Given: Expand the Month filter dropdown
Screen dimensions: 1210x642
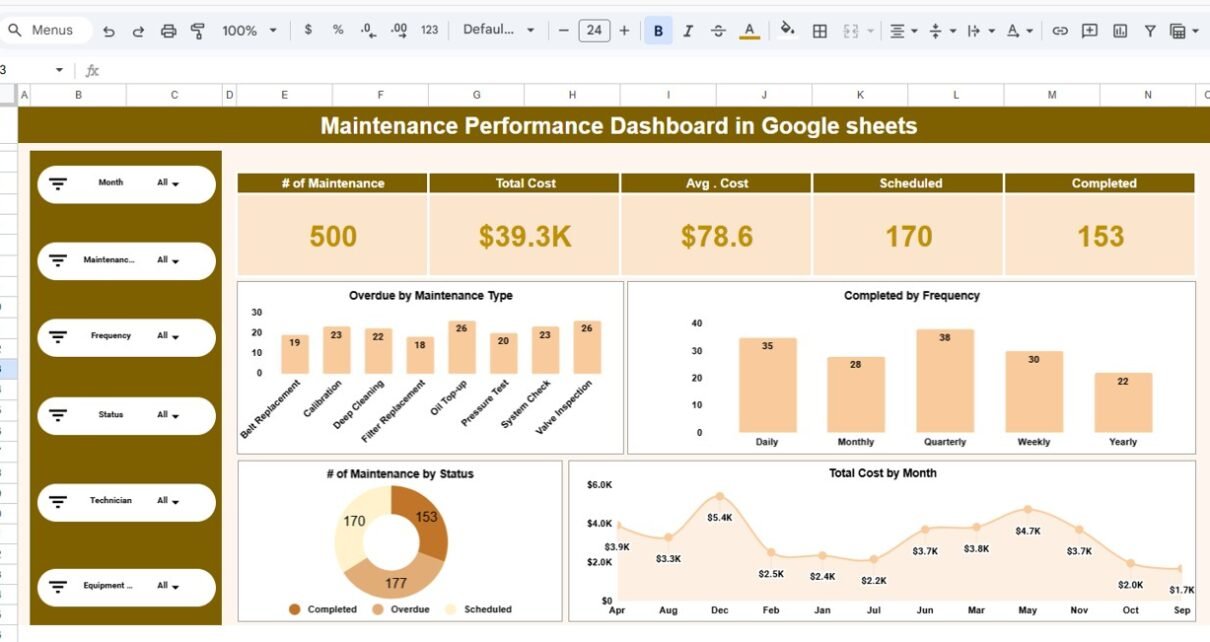Looking at the screenshot, I should [168, 184].
